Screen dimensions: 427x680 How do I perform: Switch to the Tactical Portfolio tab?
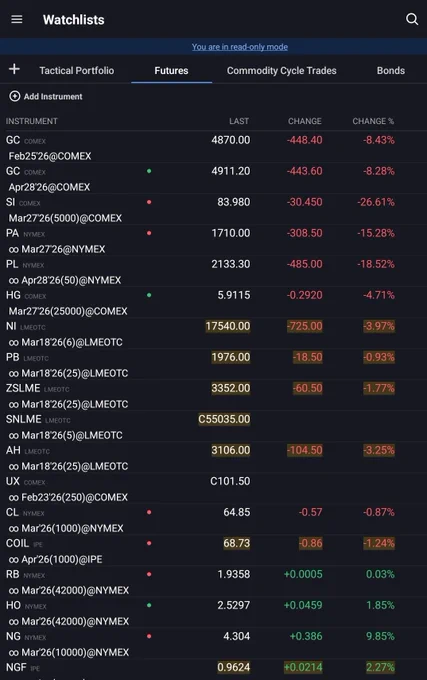click(x=77, y=70)
